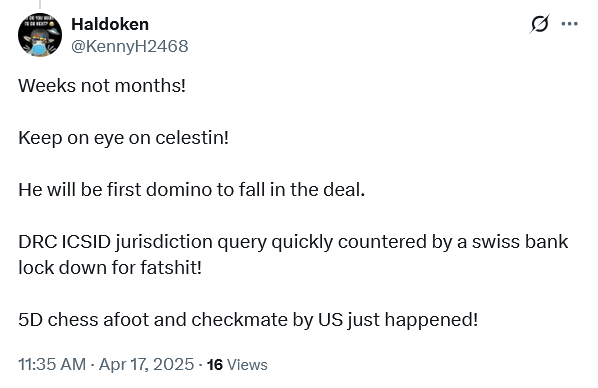Open Haldoken's profile avatar picture

(x=40, y=35)
